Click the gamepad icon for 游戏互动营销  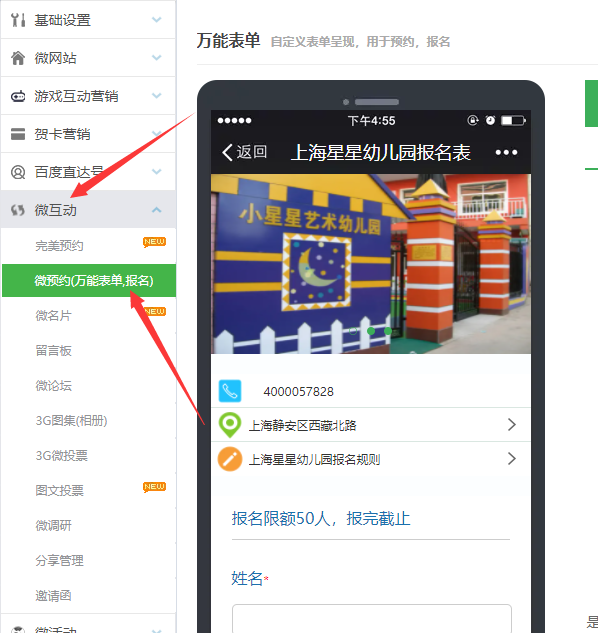tap(18, 96)
